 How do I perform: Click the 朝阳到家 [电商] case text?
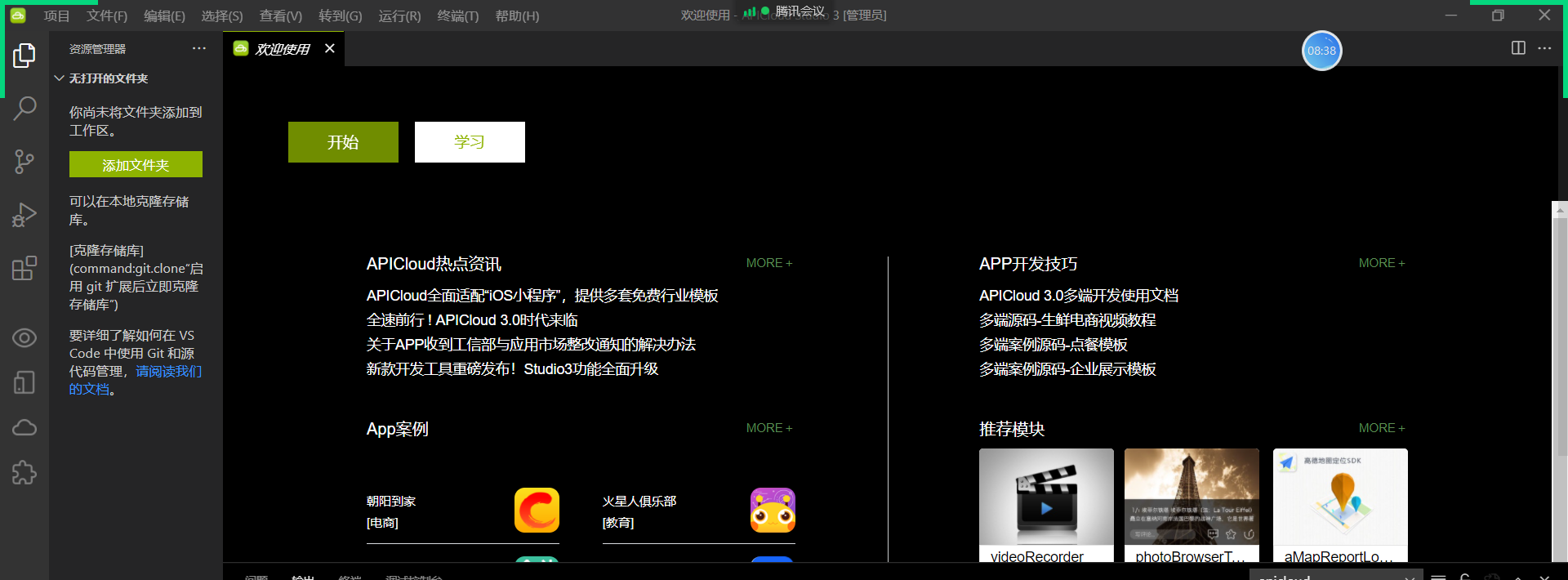[x=391, y=511]
